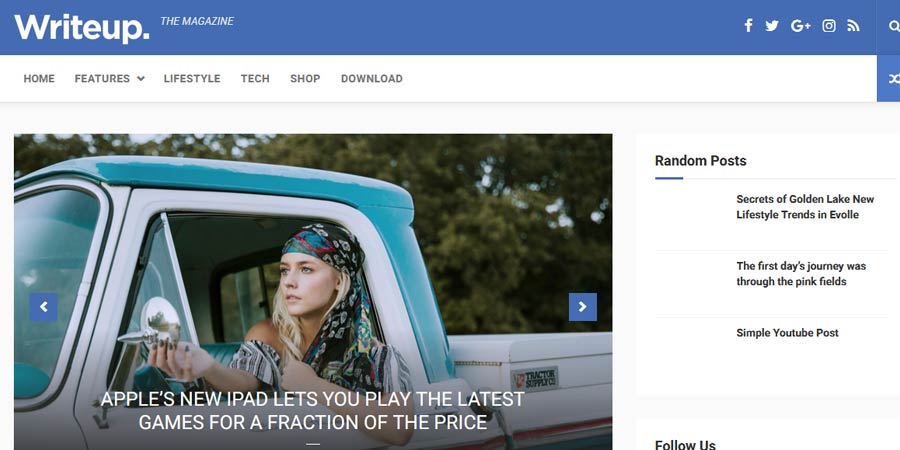Open the Instagram social icon

tap(829, 25)
